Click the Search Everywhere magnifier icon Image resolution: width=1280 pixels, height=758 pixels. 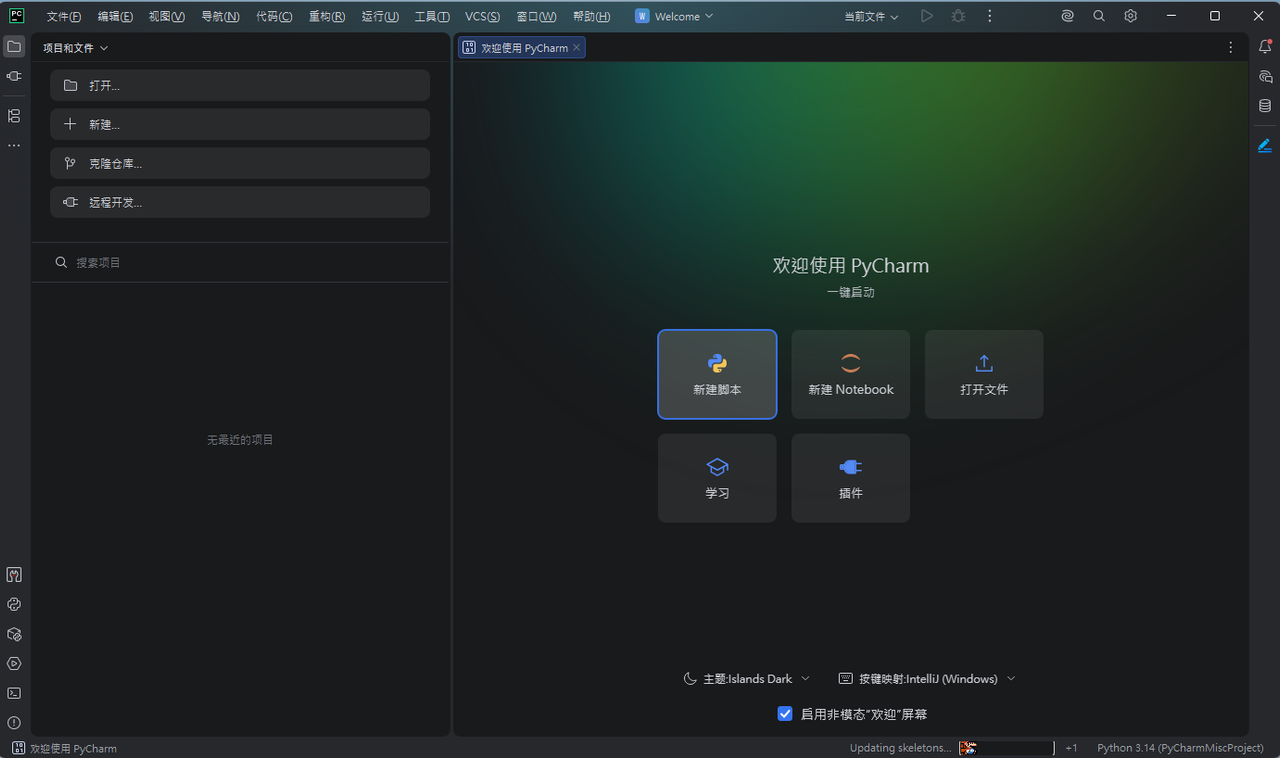[x=1099, y=16]
